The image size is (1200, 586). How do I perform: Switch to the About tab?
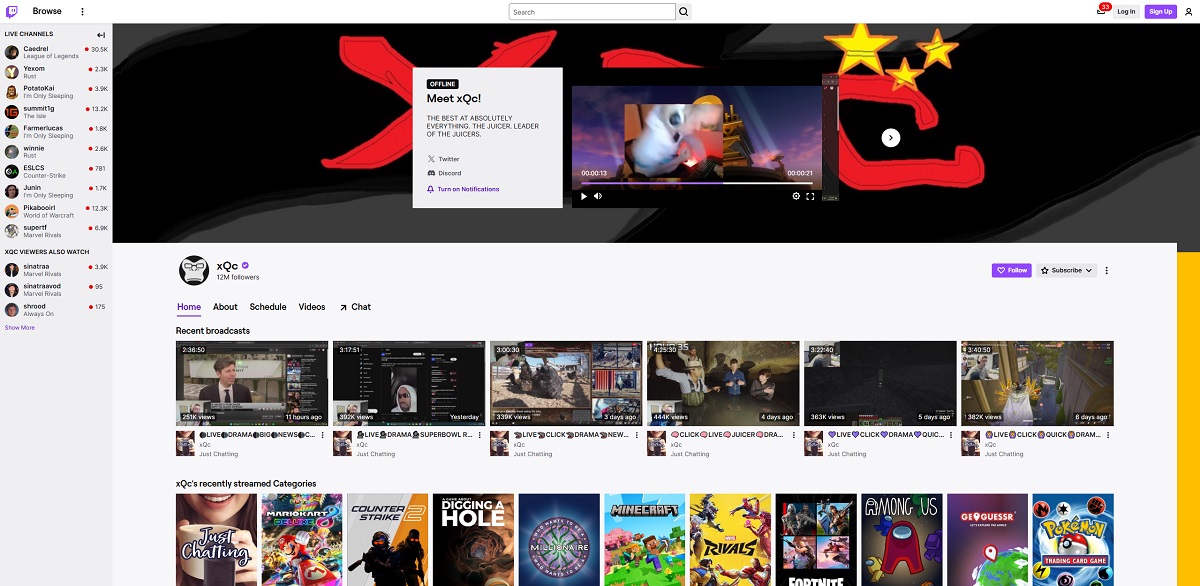tap(225, 307)
